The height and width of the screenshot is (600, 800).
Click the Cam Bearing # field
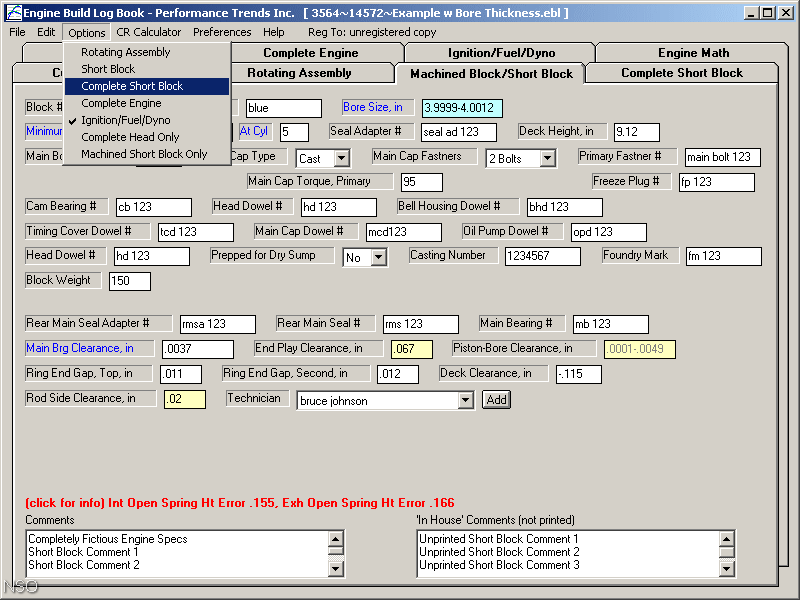pos(154,207)
